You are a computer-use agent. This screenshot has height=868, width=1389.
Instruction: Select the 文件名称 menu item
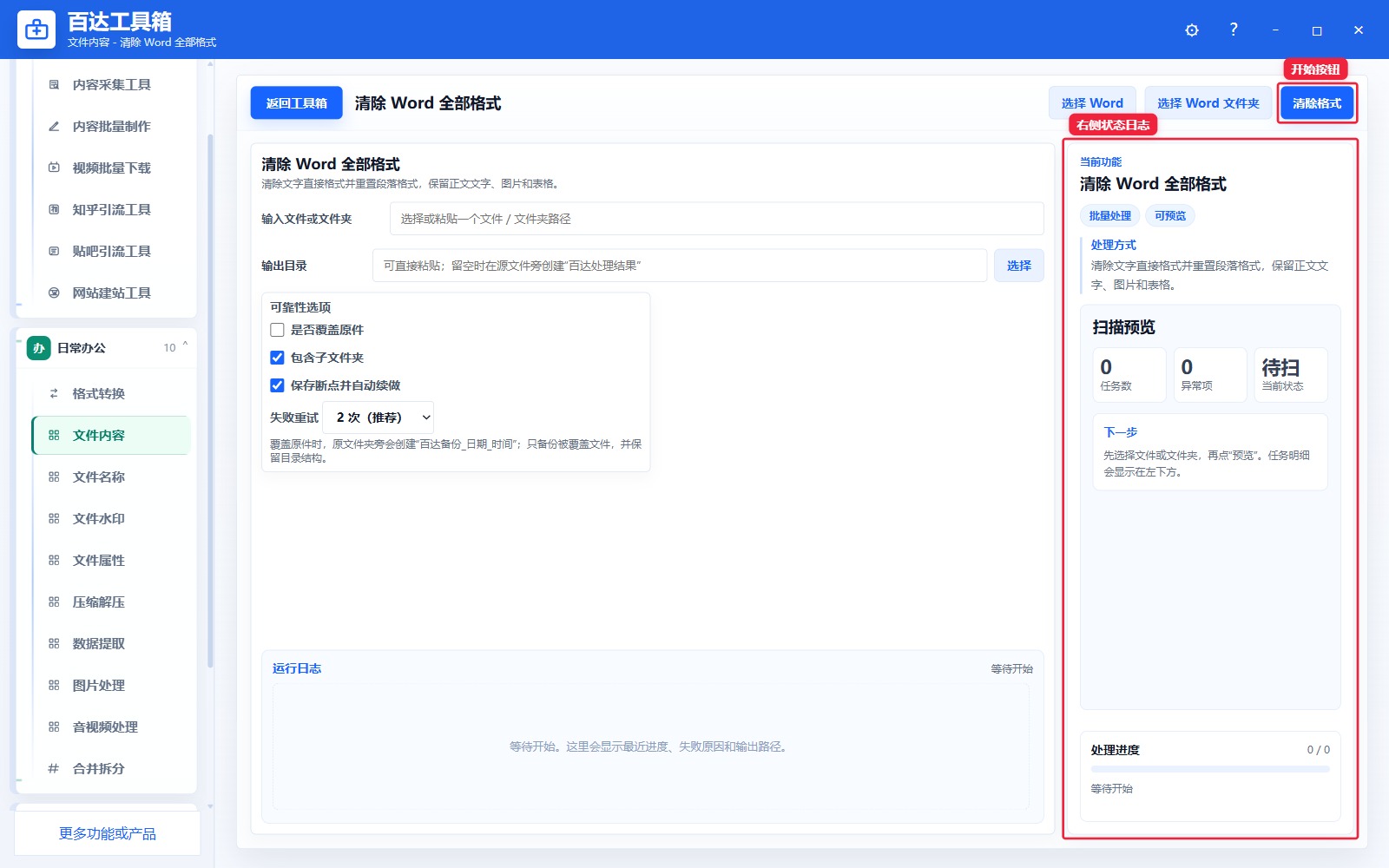111,477
